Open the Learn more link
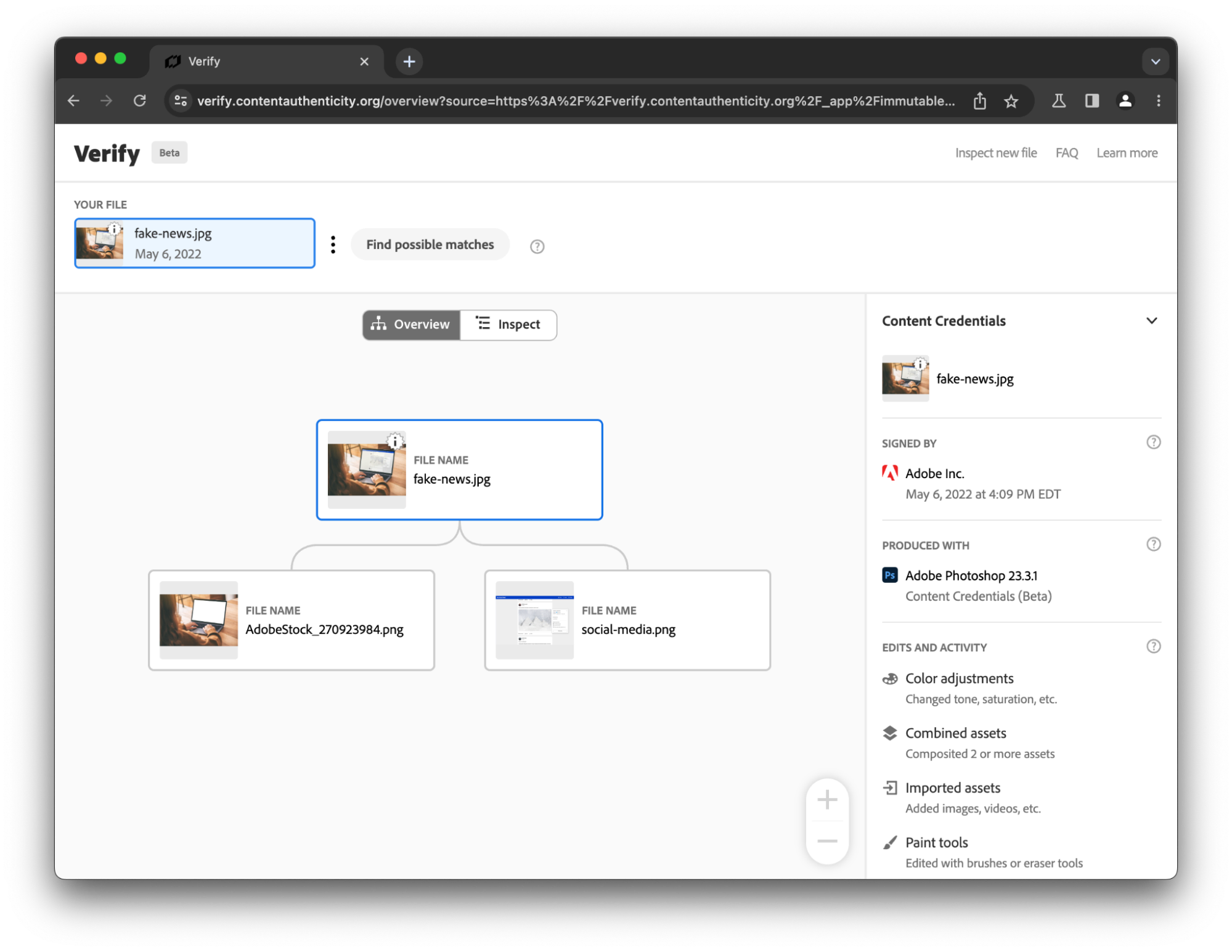 click(x=1127, y=153)
